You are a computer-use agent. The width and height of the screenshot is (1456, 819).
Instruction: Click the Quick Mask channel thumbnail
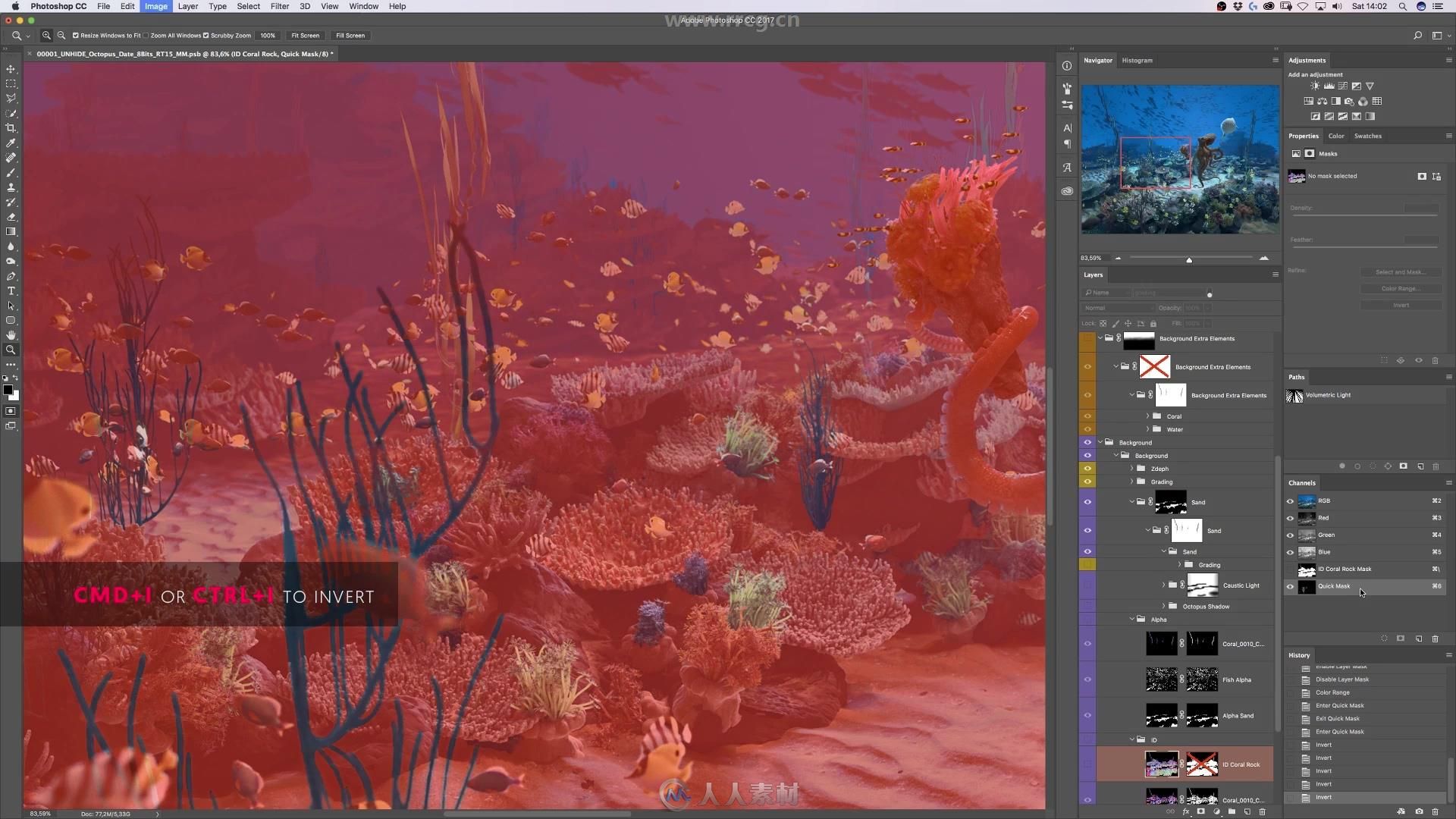[x=1307, y=586]
